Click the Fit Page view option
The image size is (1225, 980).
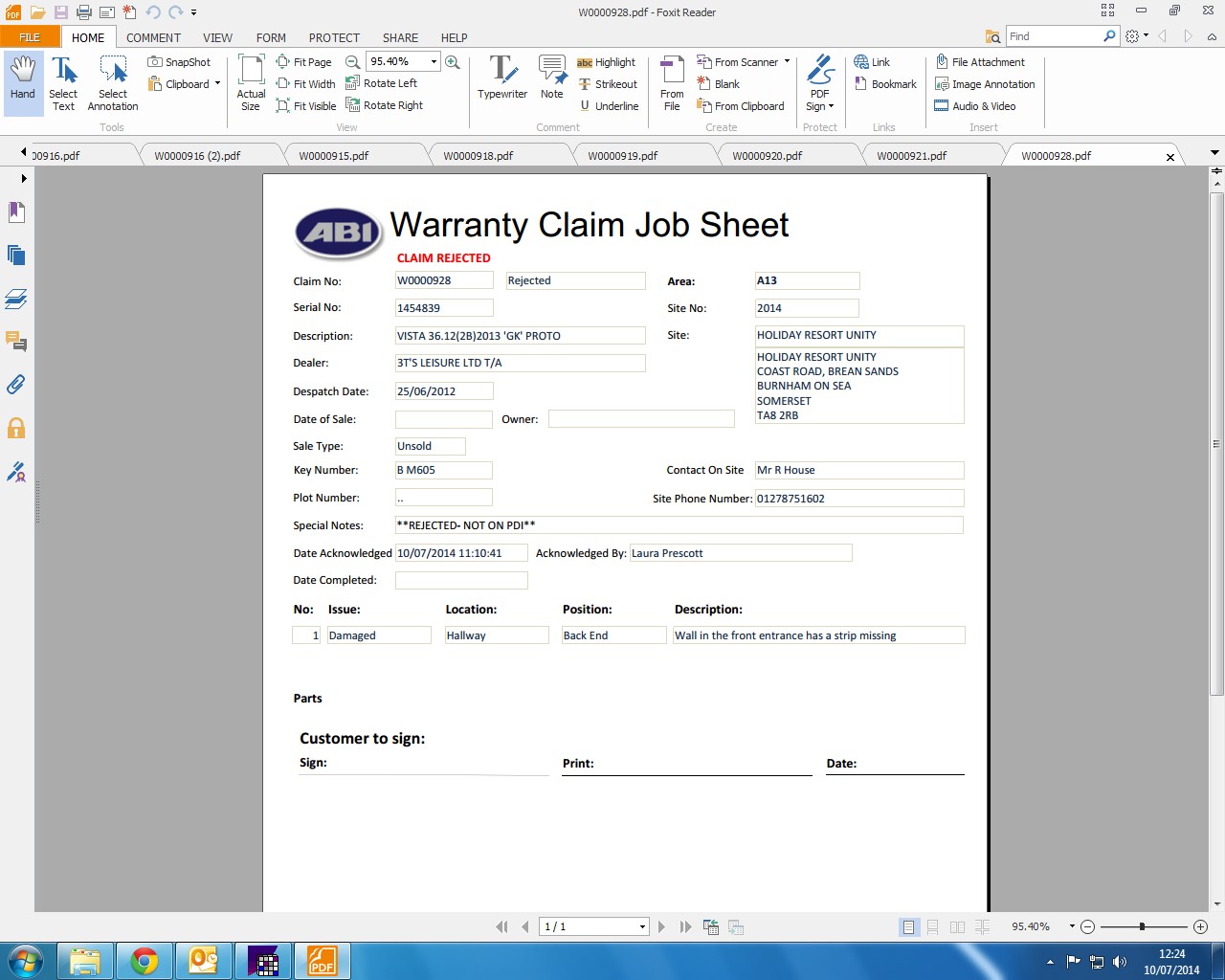click(303, 62)
